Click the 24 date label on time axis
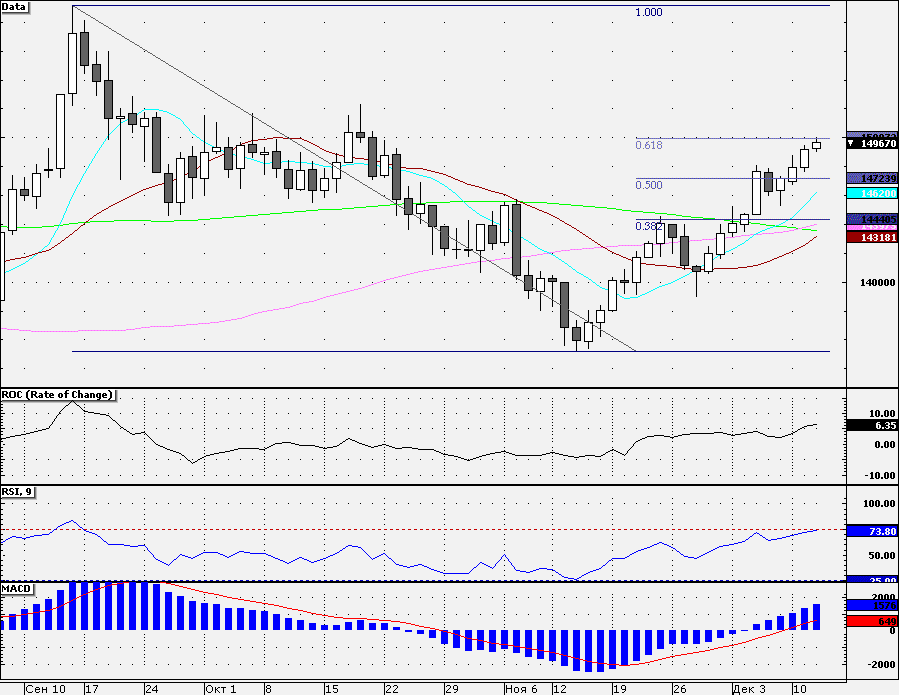The height and width of the screenshot is (695, 899). pyautogui.click(x=151, y=689)
